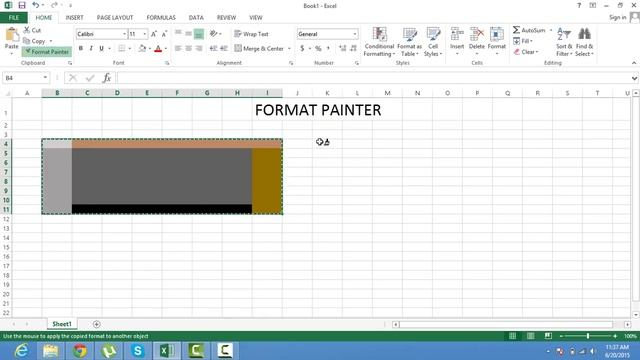The image size is (640, 360).
Task: Toggle Wrap Text
Action: click(x=251, y=34)
